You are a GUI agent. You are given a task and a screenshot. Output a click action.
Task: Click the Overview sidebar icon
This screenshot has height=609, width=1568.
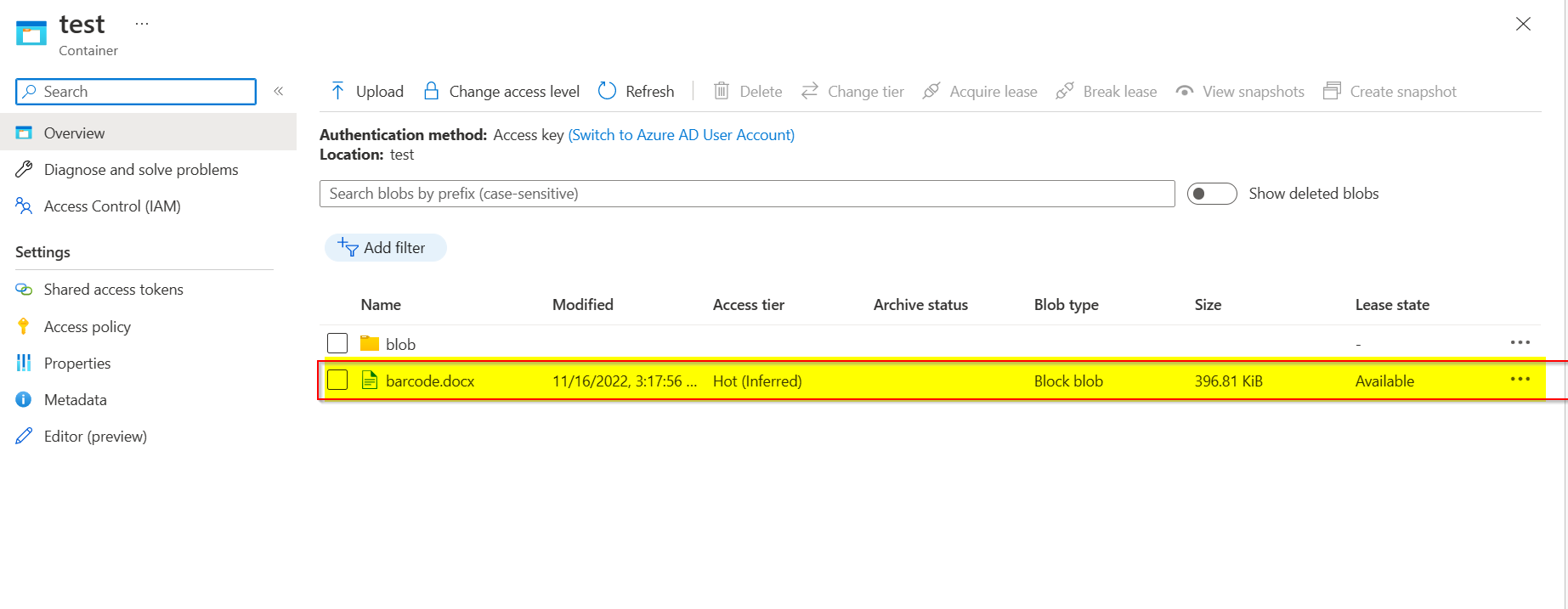[x=24, y=133]
